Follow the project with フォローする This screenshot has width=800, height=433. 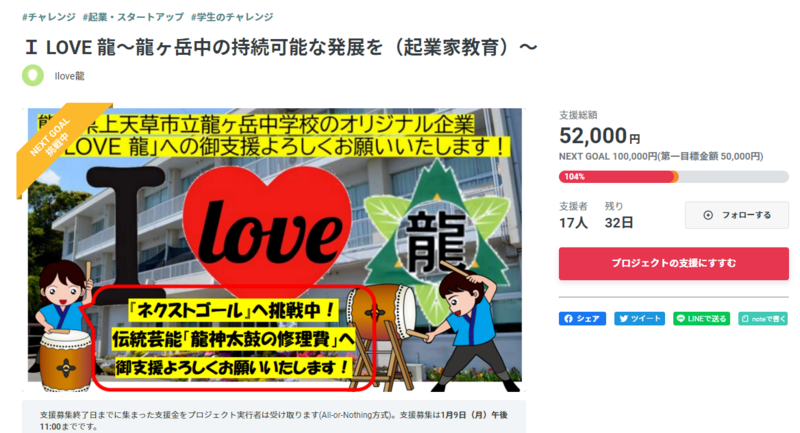737,215
